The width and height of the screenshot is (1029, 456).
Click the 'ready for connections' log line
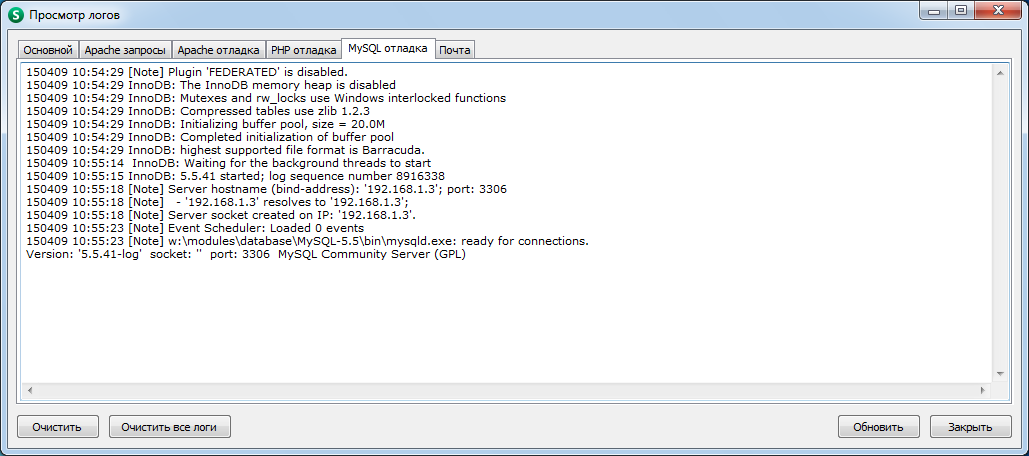point(307,241)
